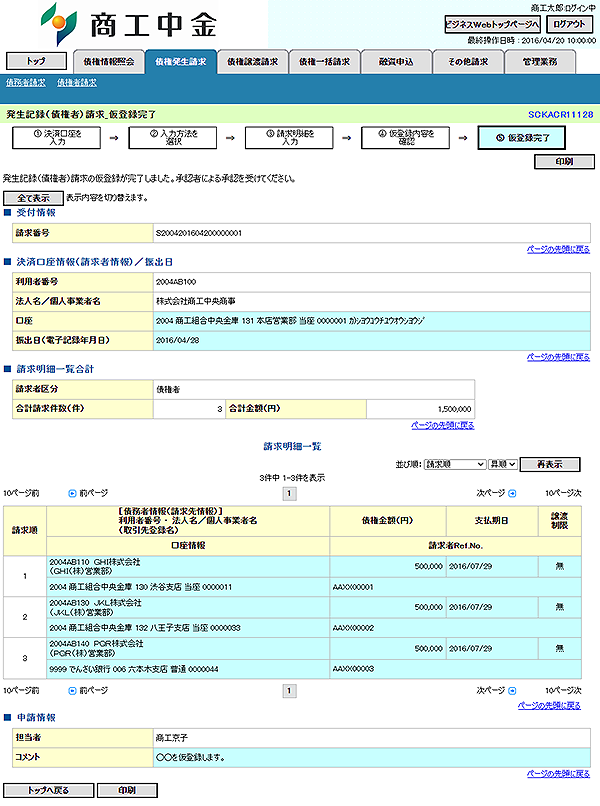Select the 債権発生請求 tab

[x=180, y=62]
